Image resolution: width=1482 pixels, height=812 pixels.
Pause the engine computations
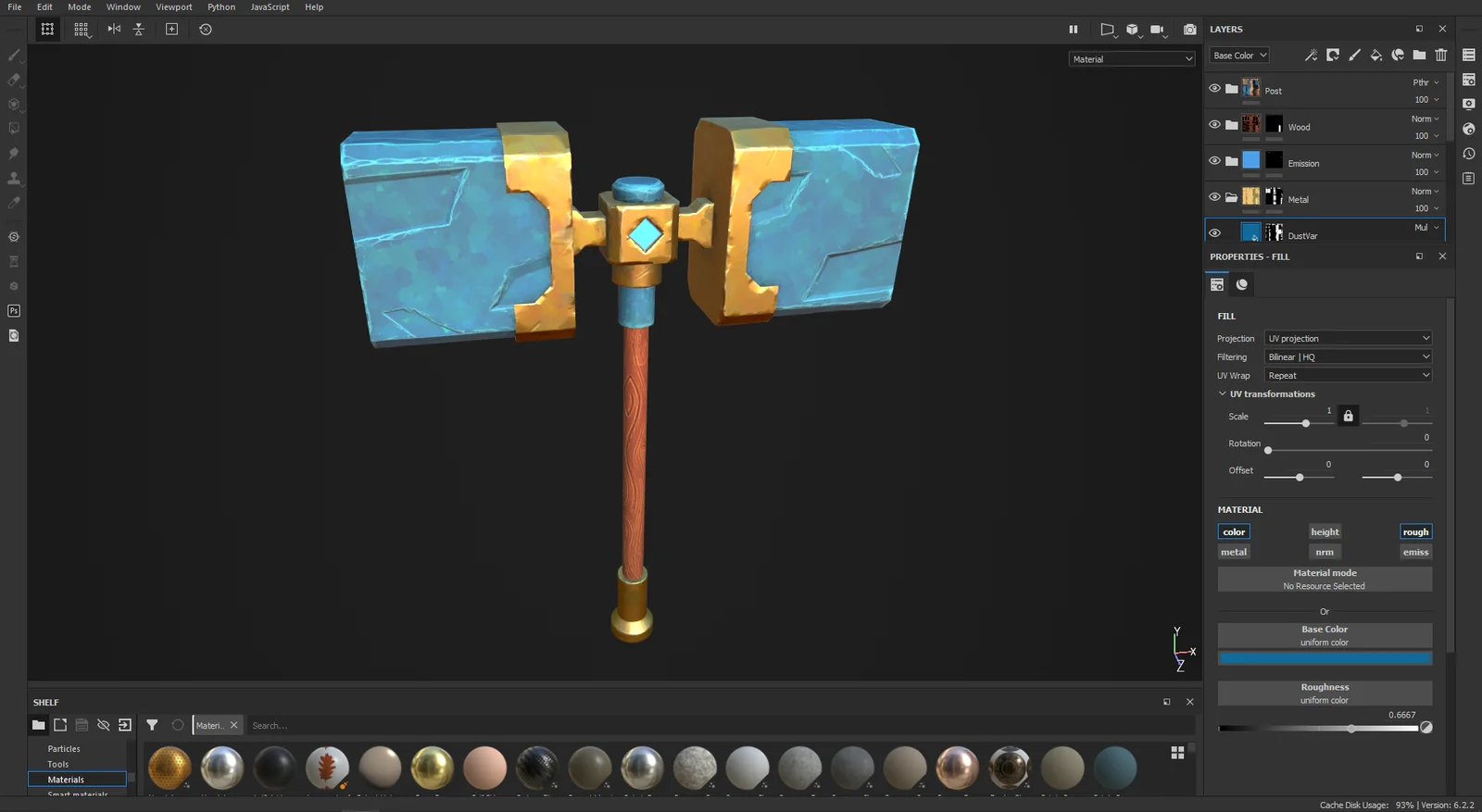click(x=1074, y=30)
